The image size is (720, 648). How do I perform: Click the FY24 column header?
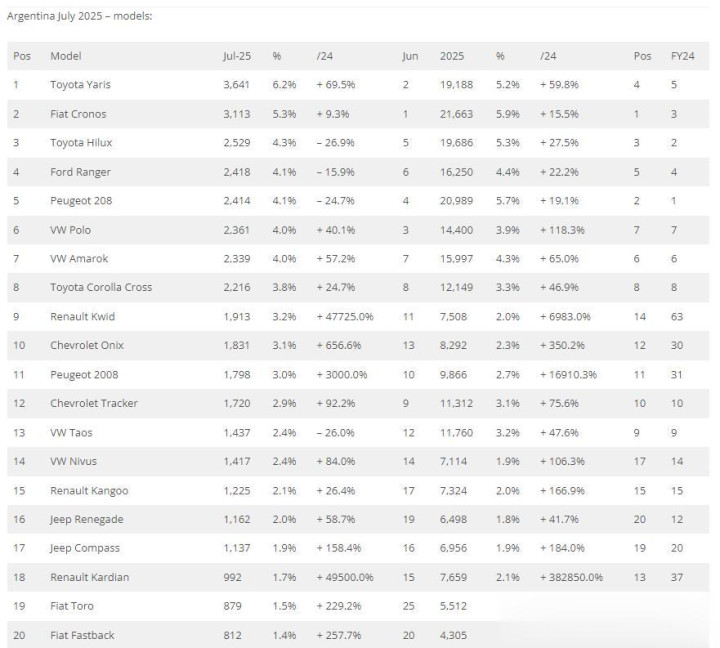point(681,56)
